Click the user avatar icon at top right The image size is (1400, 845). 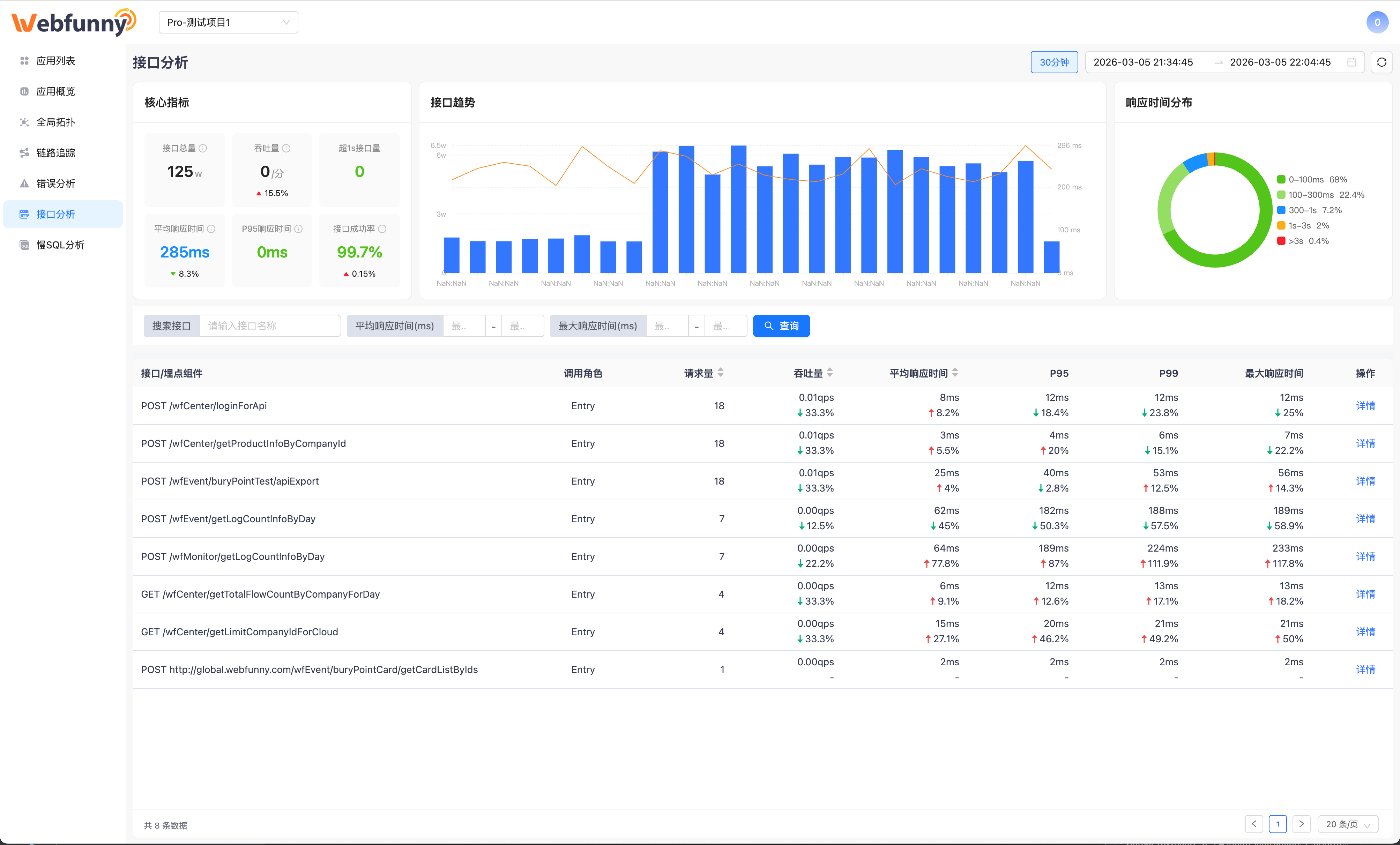coord(1377,22)
